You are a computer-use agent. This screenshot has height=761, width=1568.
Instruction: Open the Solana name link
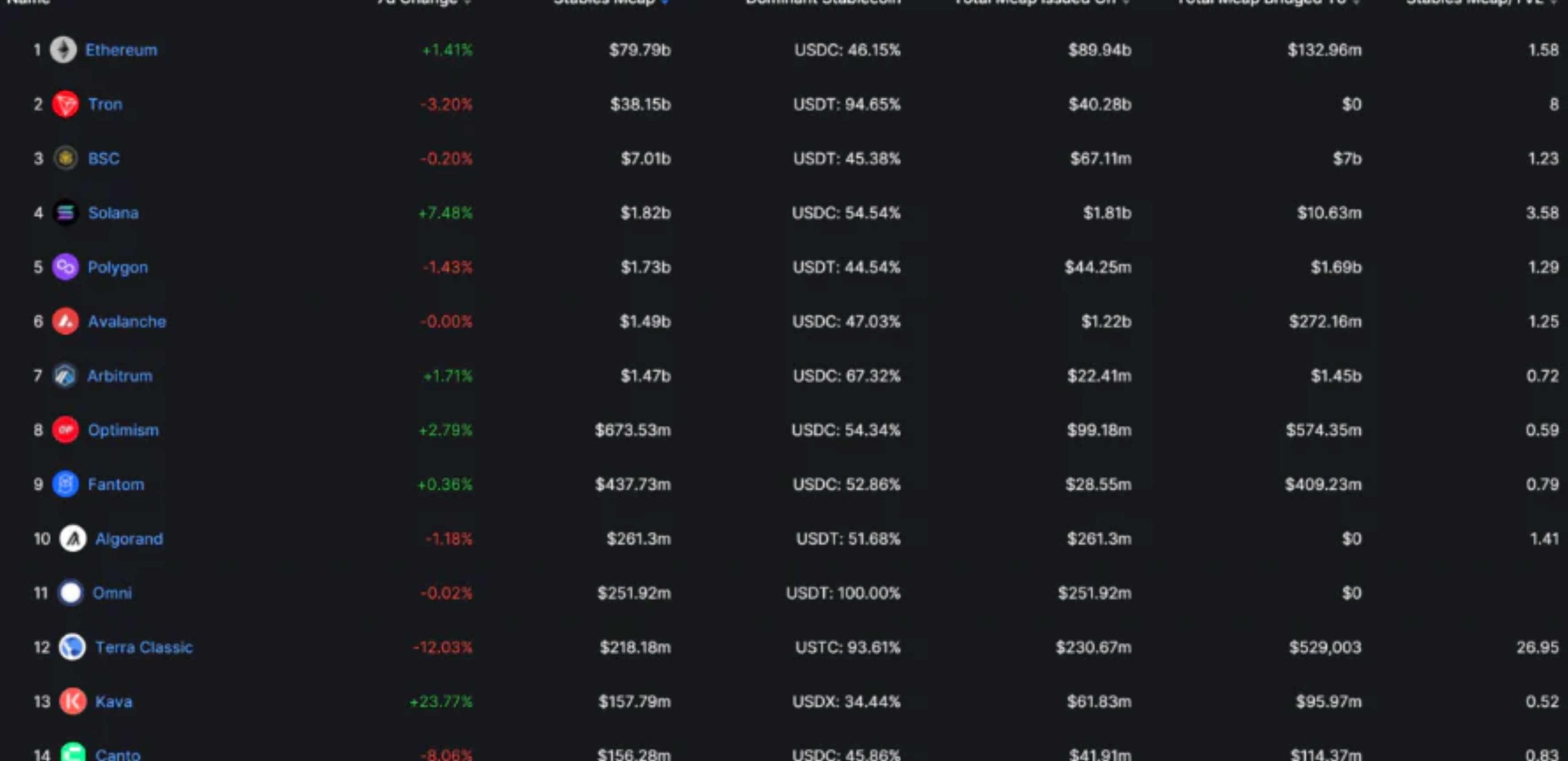pyautogui.click(x=113, y=213)
